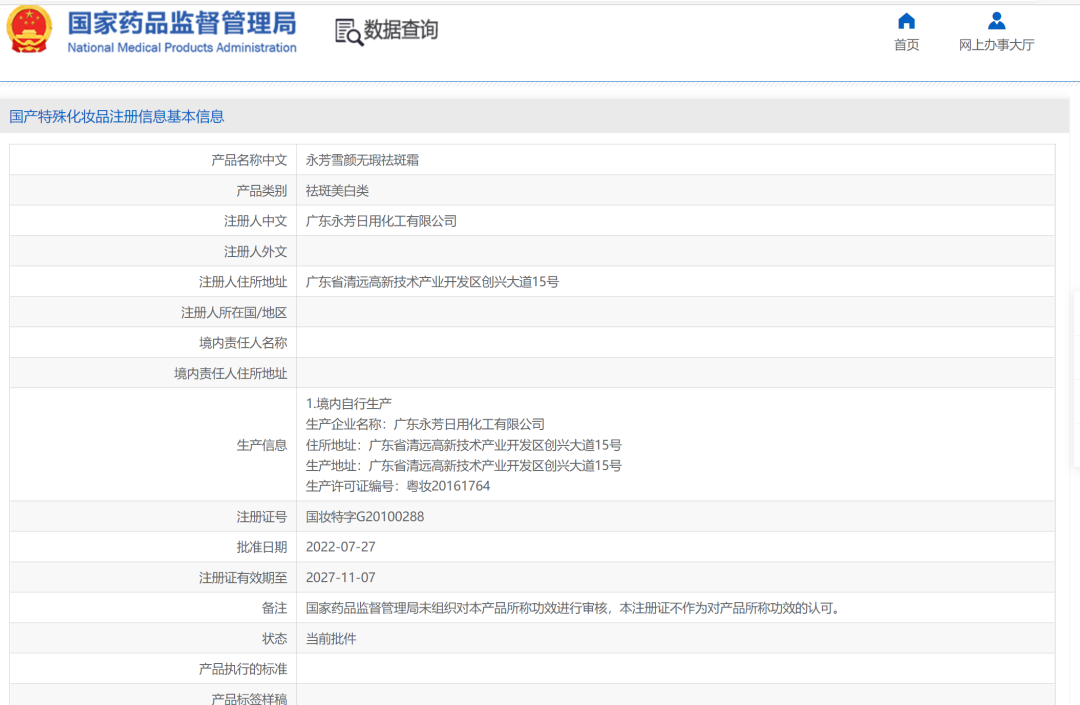This screenshot has height=705, width=1080.
Task: Select 国产特殊化妆品注册信息基本信息 section header
Action: (x=116, y=116)
